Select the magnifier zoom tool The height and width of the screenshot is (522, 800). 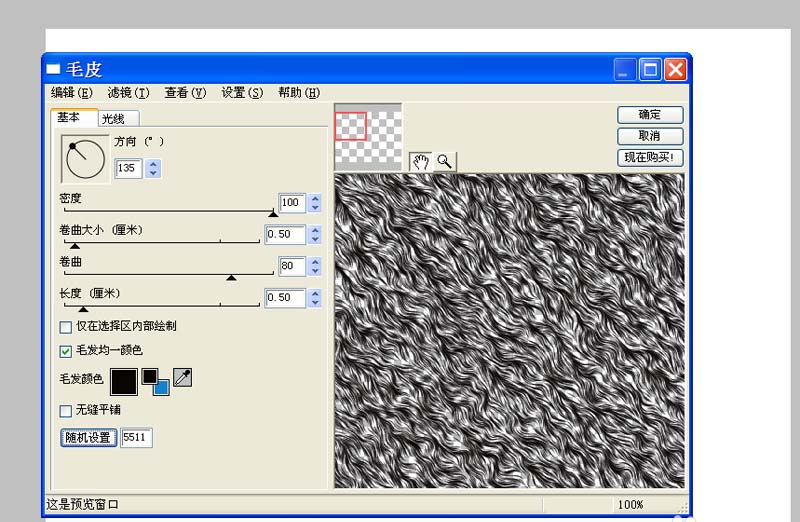coord(444,162)
